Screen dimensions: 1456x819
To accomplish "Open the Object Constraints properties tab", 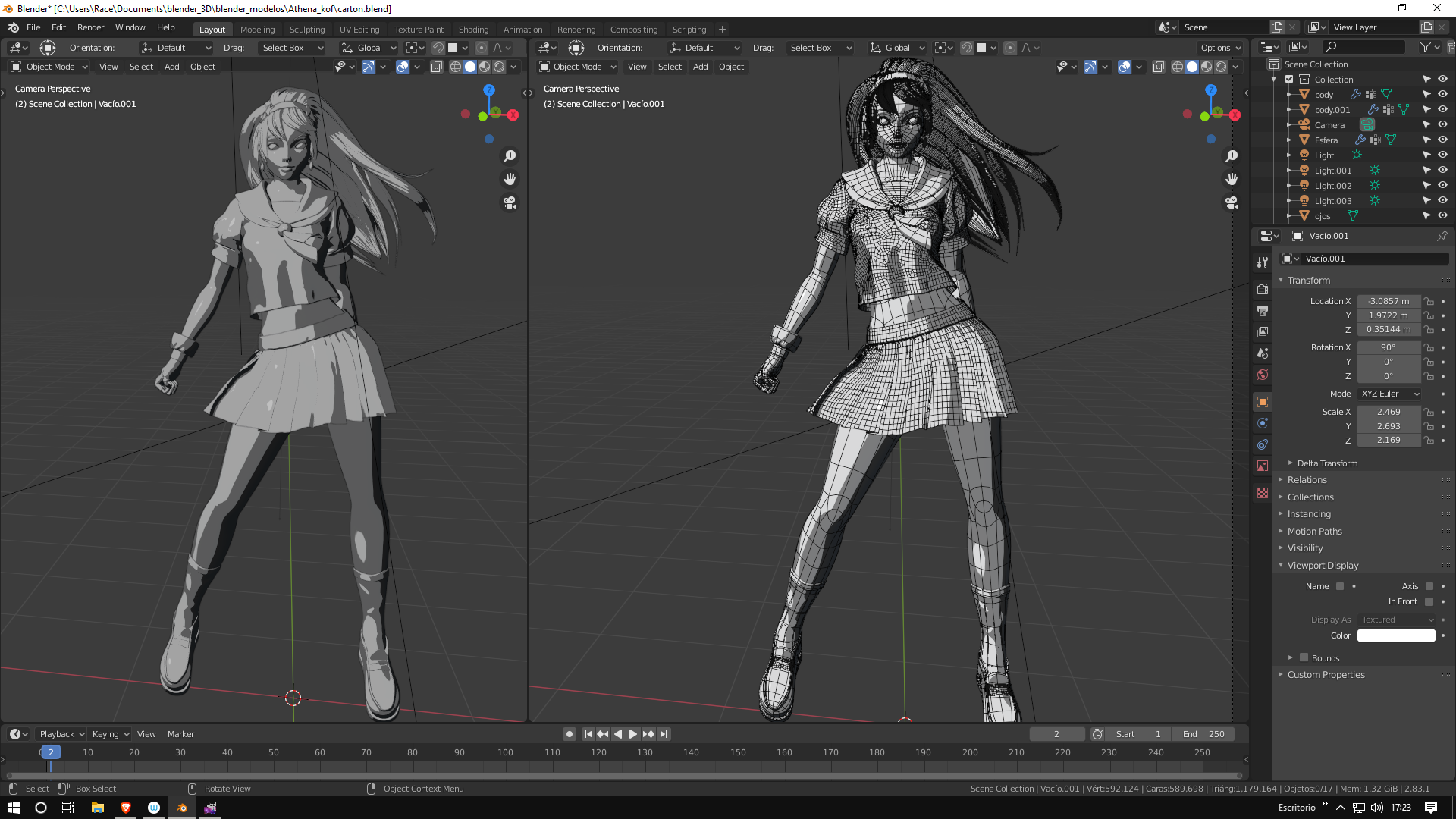I will [1262, 444].
